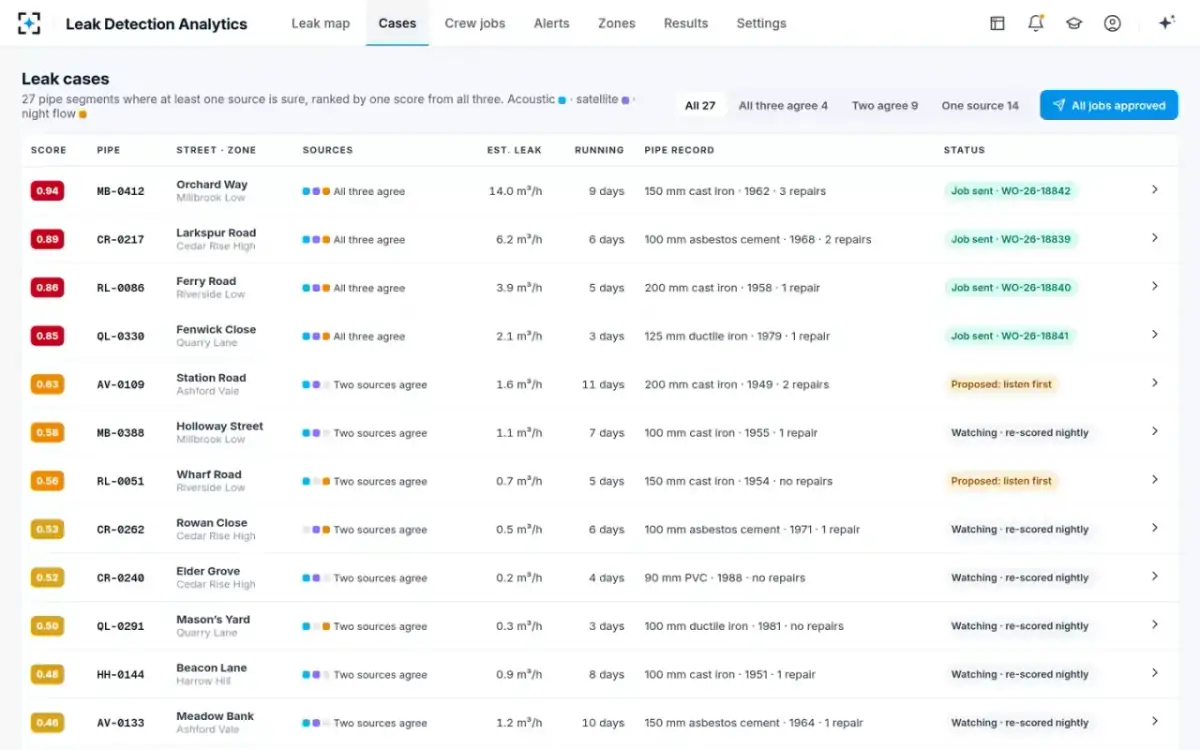Expand the MB-0412 Orchard Way row chevron
This screenshot has height=750, width=1200.
tap(1155, 189)
